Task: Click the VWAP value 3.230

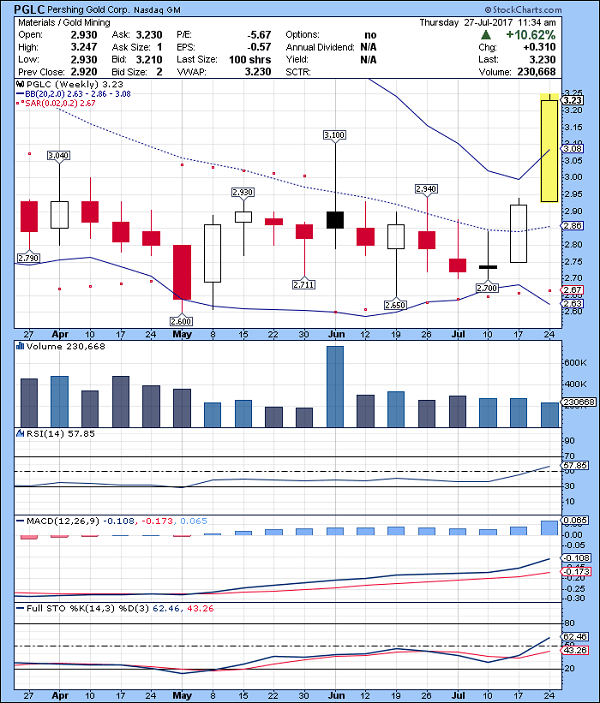Action: point(258,72)
